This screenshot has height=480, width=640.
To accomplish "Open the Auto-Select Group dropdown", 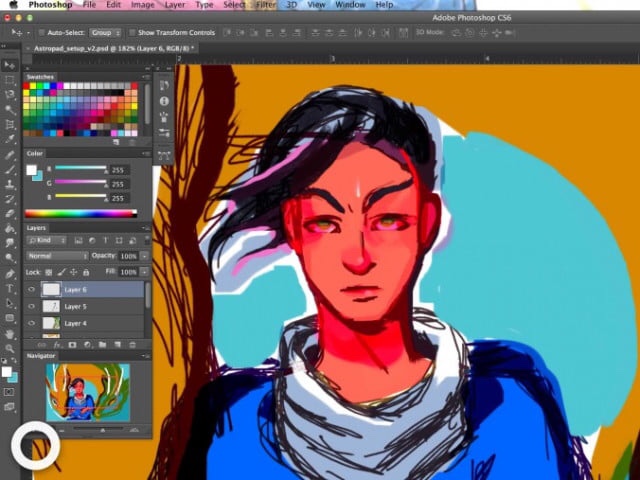I will point(103,33).
